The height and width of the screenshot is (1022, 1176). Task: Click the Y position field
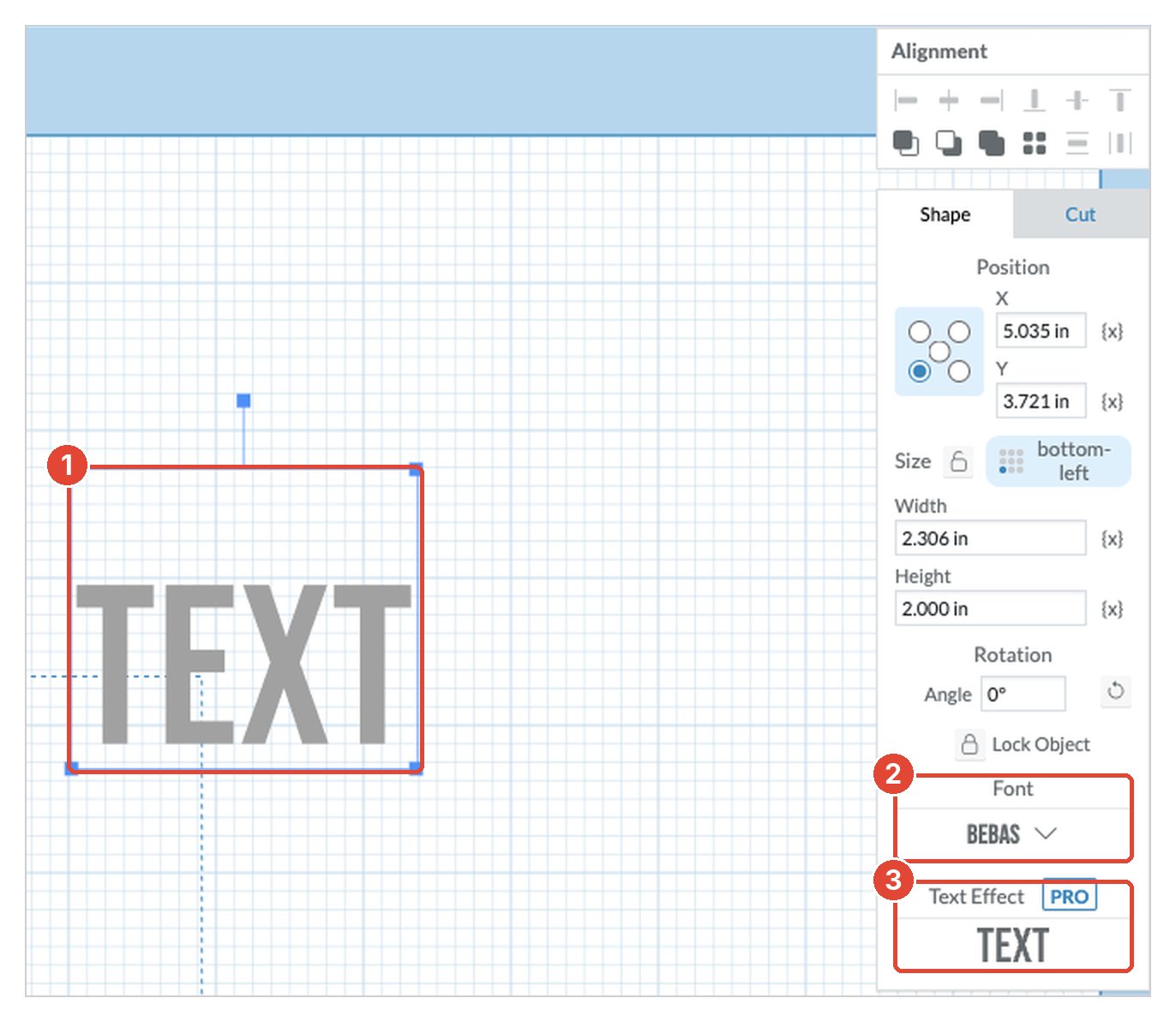point(1041,401)
